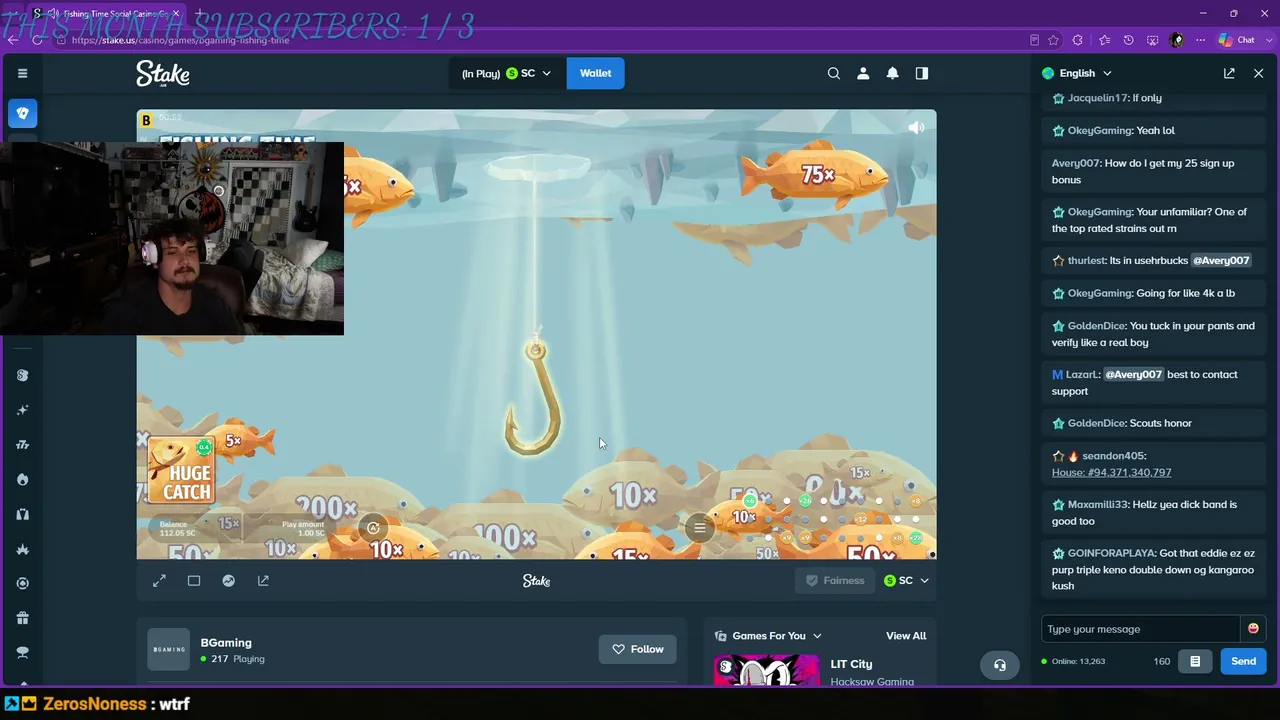The image size is (1280, 720).
Task: Send the chat message
Action: click(1243, 661)
